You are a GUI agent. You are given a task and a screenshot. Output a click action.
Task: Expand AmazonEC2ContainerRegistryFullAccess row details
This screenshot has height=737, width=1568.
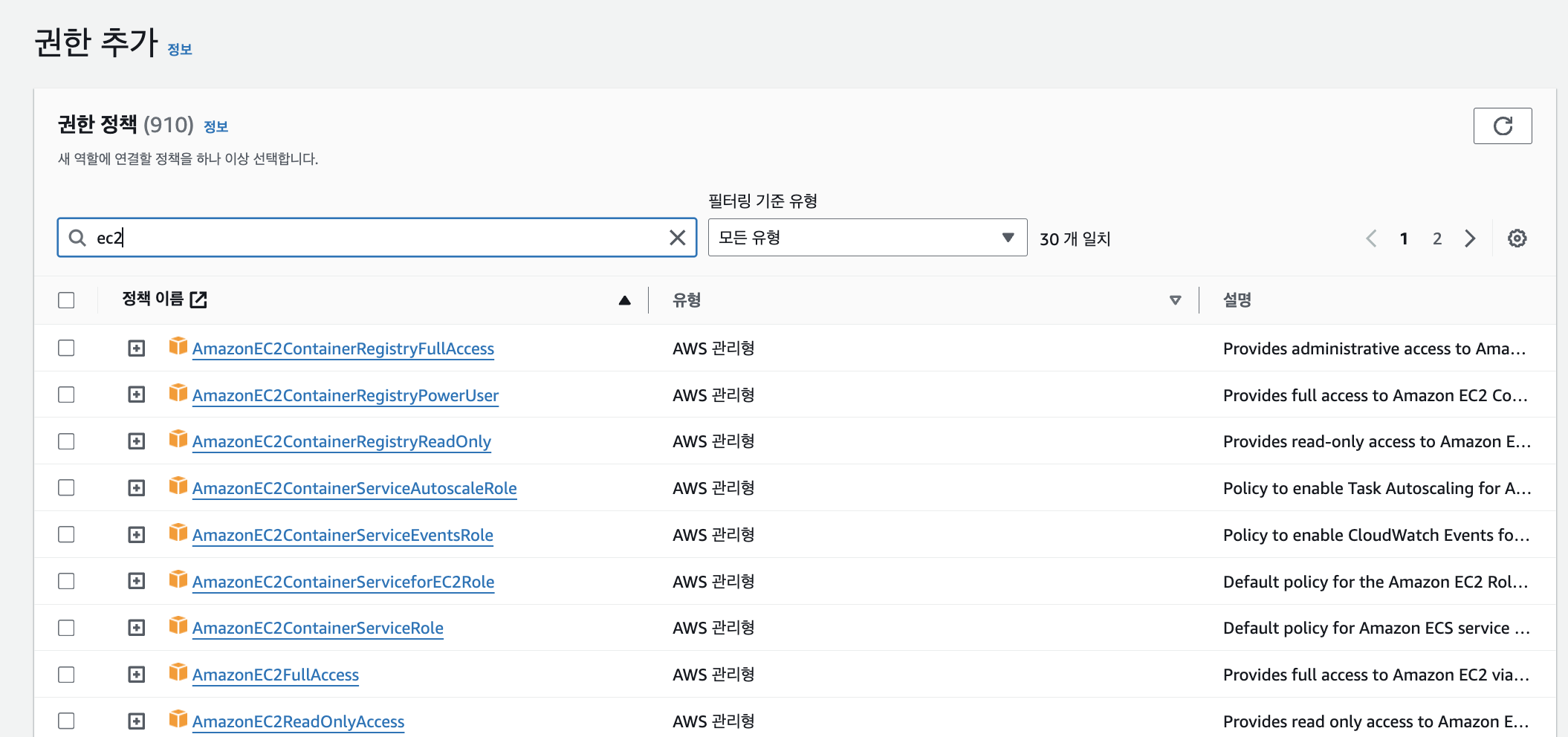pyautogui.click(x=136, y=348)
